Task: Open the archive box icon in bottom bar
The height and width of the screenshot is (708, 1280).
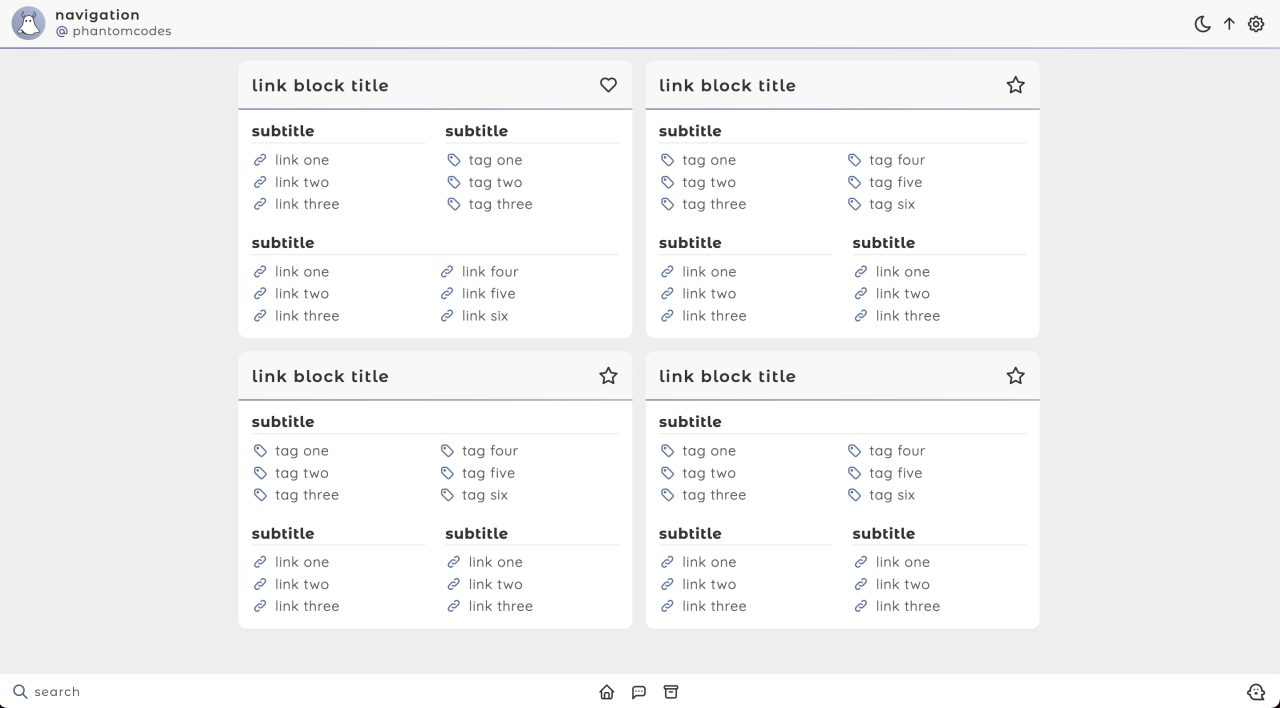Action: (671, 692)
